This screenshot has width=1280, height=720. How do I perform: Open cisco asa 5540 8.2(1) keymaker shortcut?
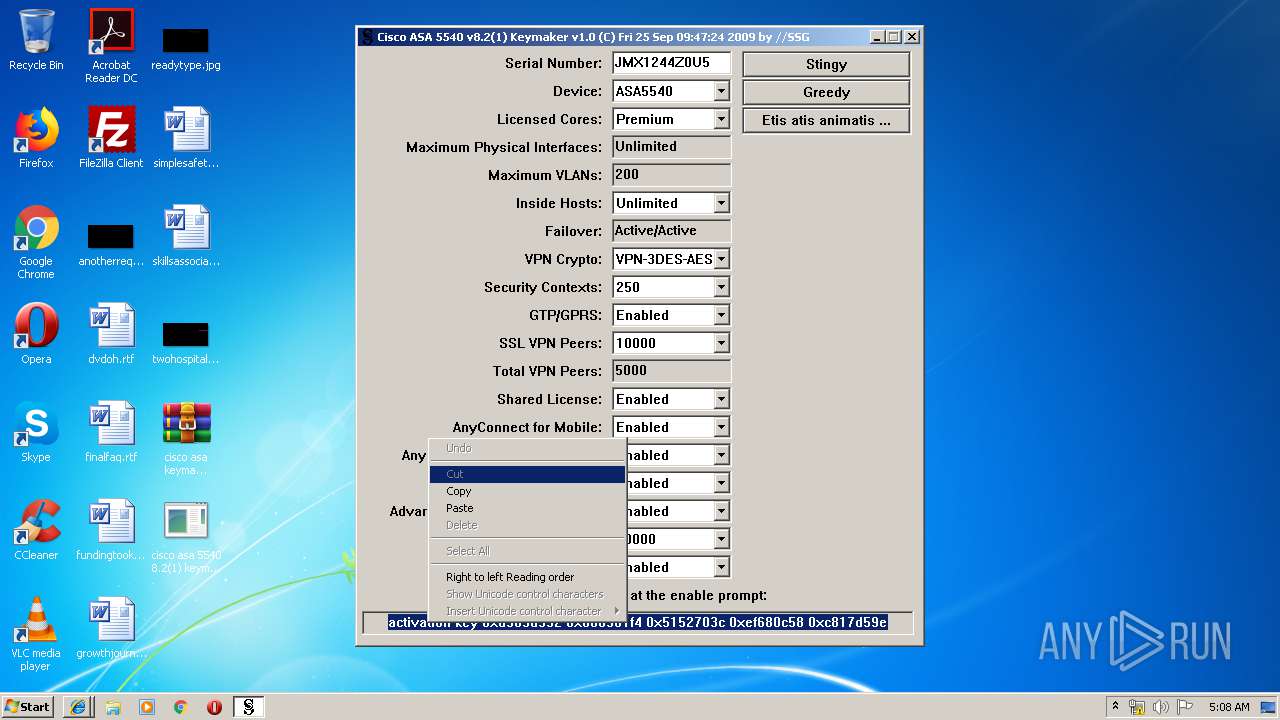pyautogui.click(x=186, y=537)
